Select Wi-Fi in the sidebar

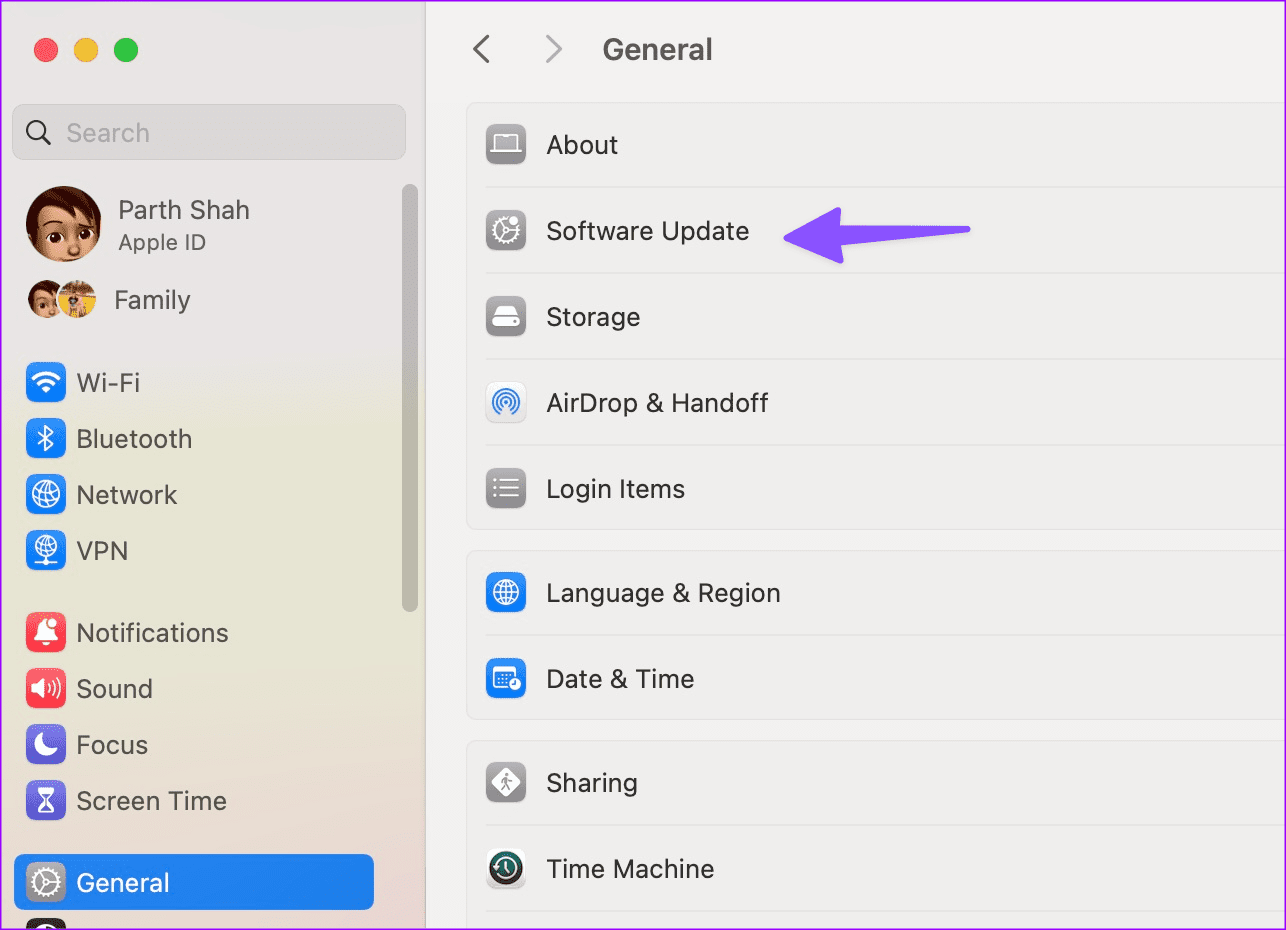[x=194, y=383]
